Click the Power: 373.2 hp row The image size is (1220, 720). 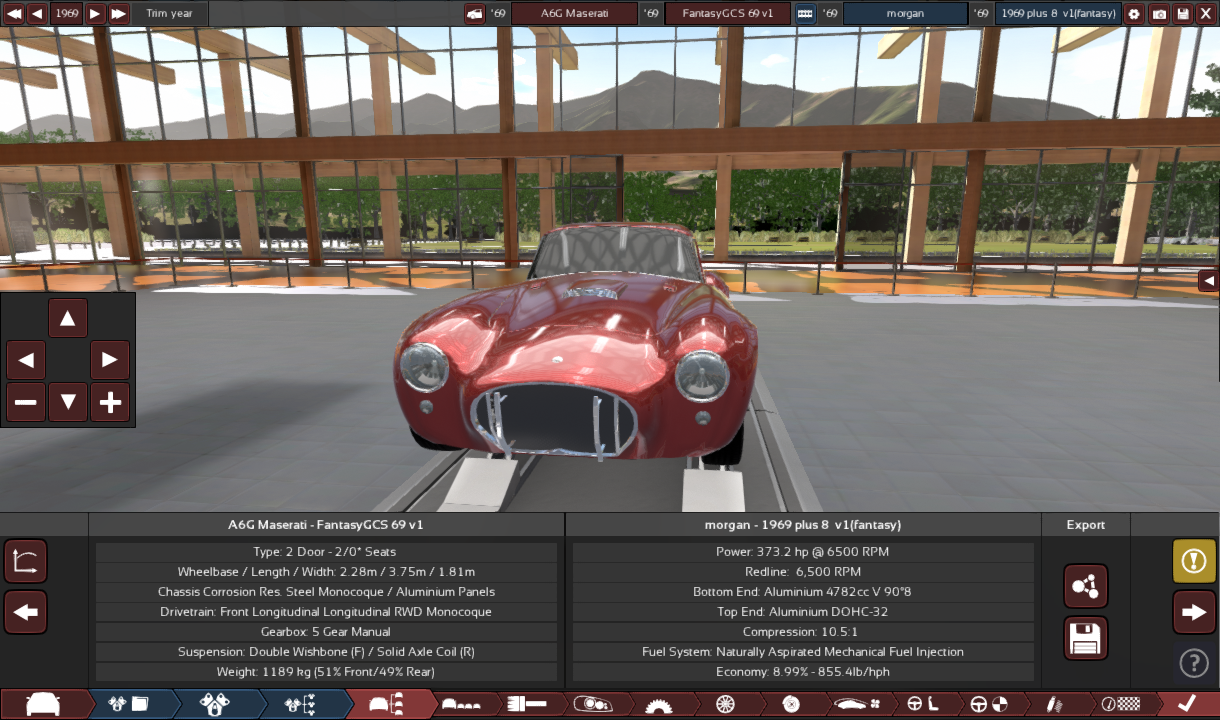pyautogui.click(x=803, y=552)
